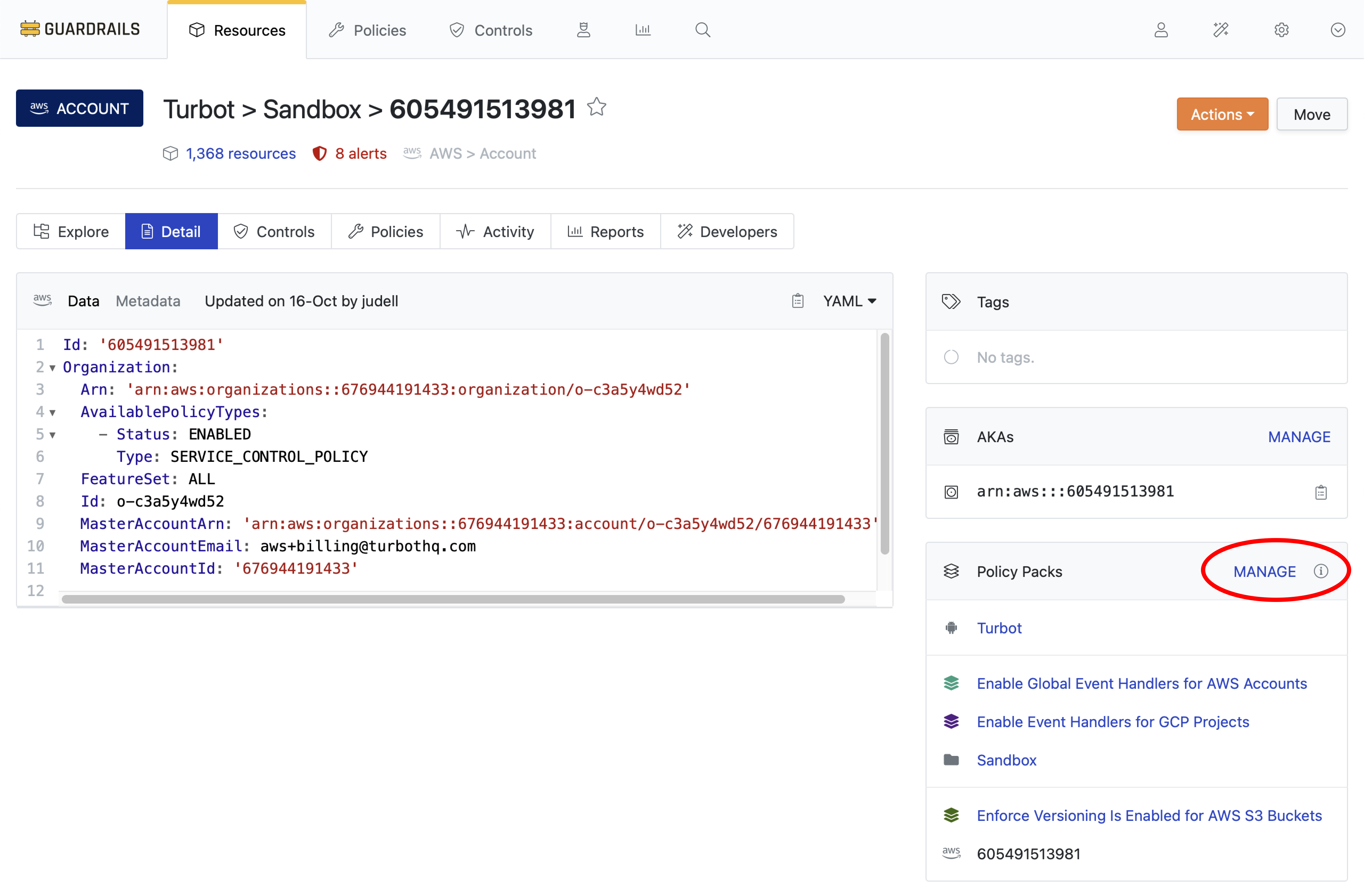Open the Policies menu in top navigation

[367, 30]
